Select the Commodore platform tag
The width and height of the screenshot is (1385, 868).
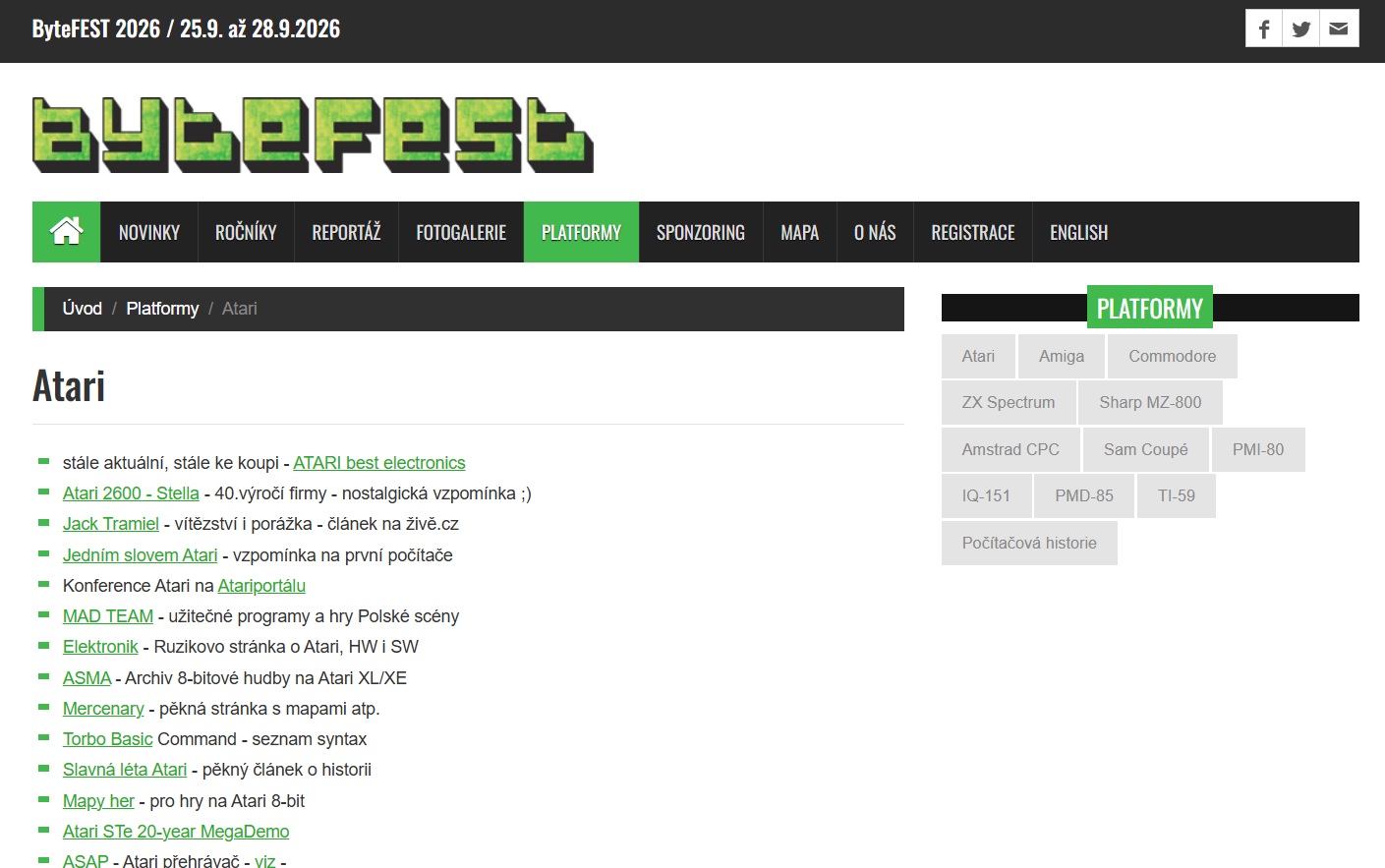[x=1173, y=356]
